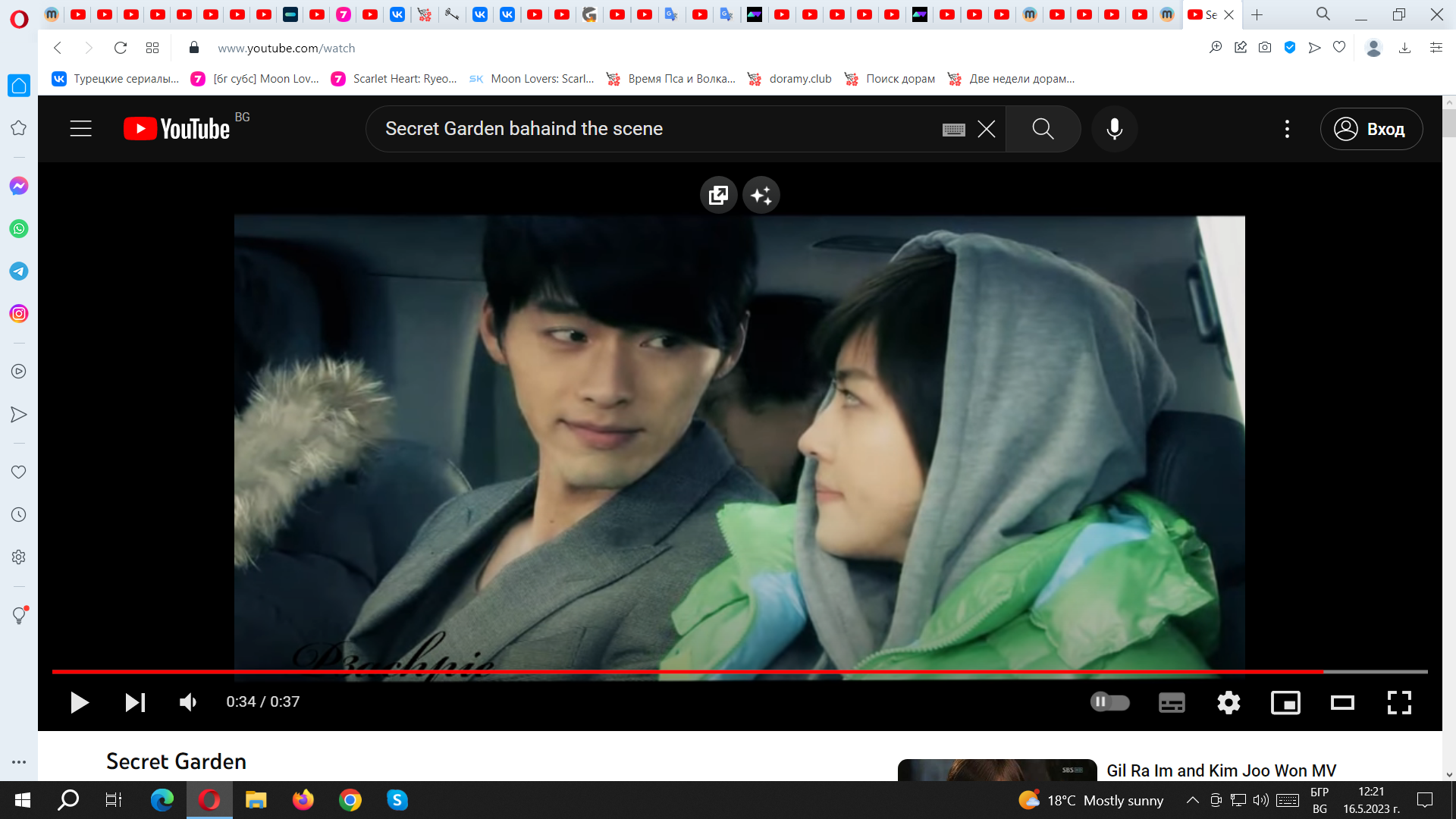The width and height of the screenshot is (1456, 819).
Task: Search with voice microphone button
Action: click(x=1114, y=129)
